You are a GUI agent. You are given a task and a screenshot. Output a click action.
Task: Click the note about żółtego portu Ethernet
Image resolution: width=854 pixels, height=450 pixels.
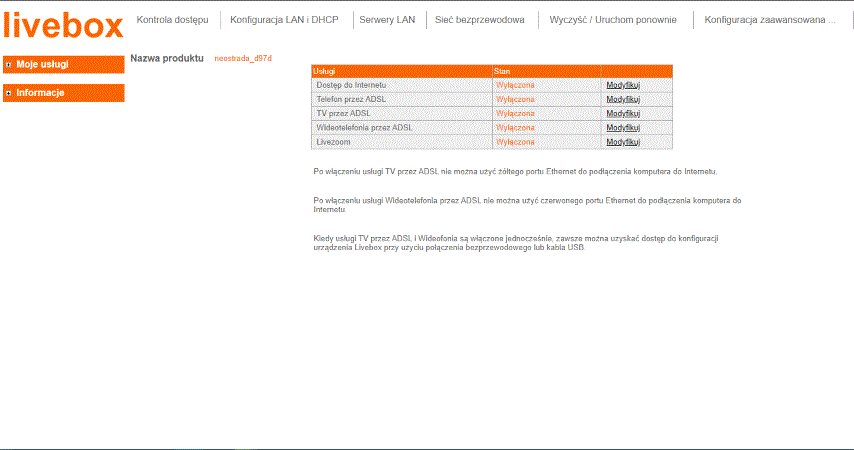[515, 172]
